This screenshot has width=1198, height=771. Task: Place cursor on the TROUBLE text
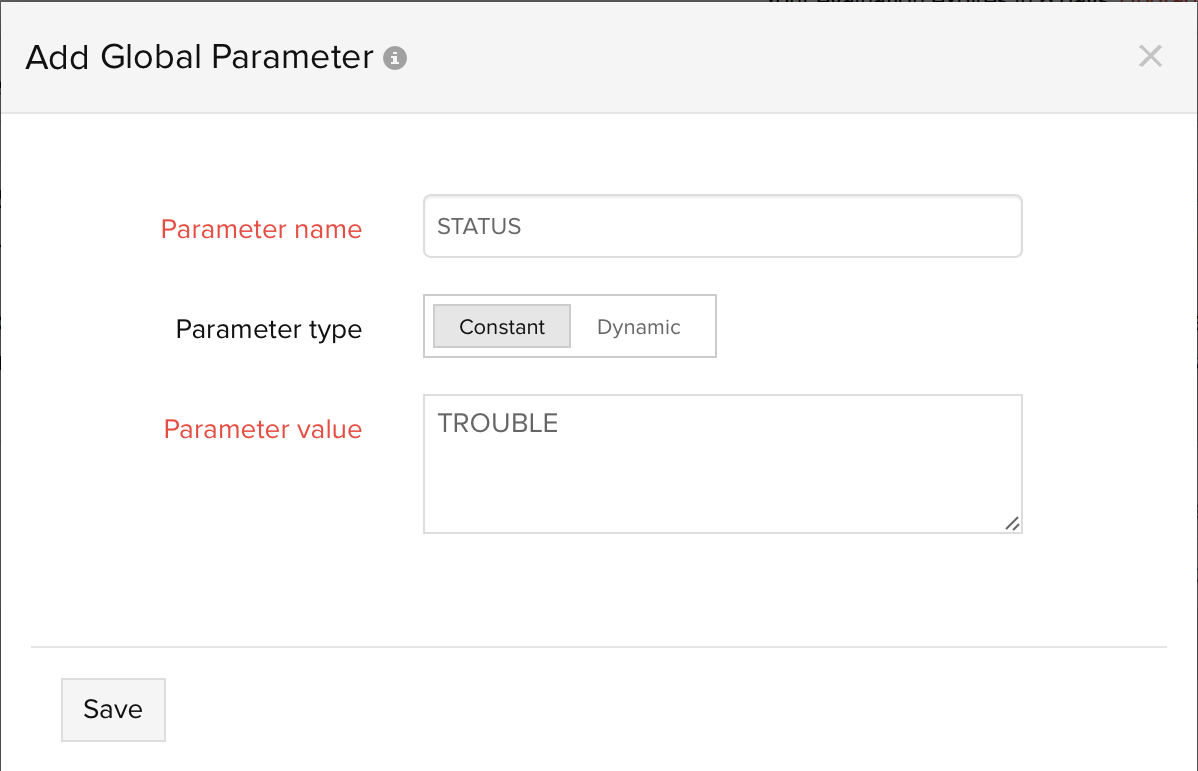[x=498, y=423]
